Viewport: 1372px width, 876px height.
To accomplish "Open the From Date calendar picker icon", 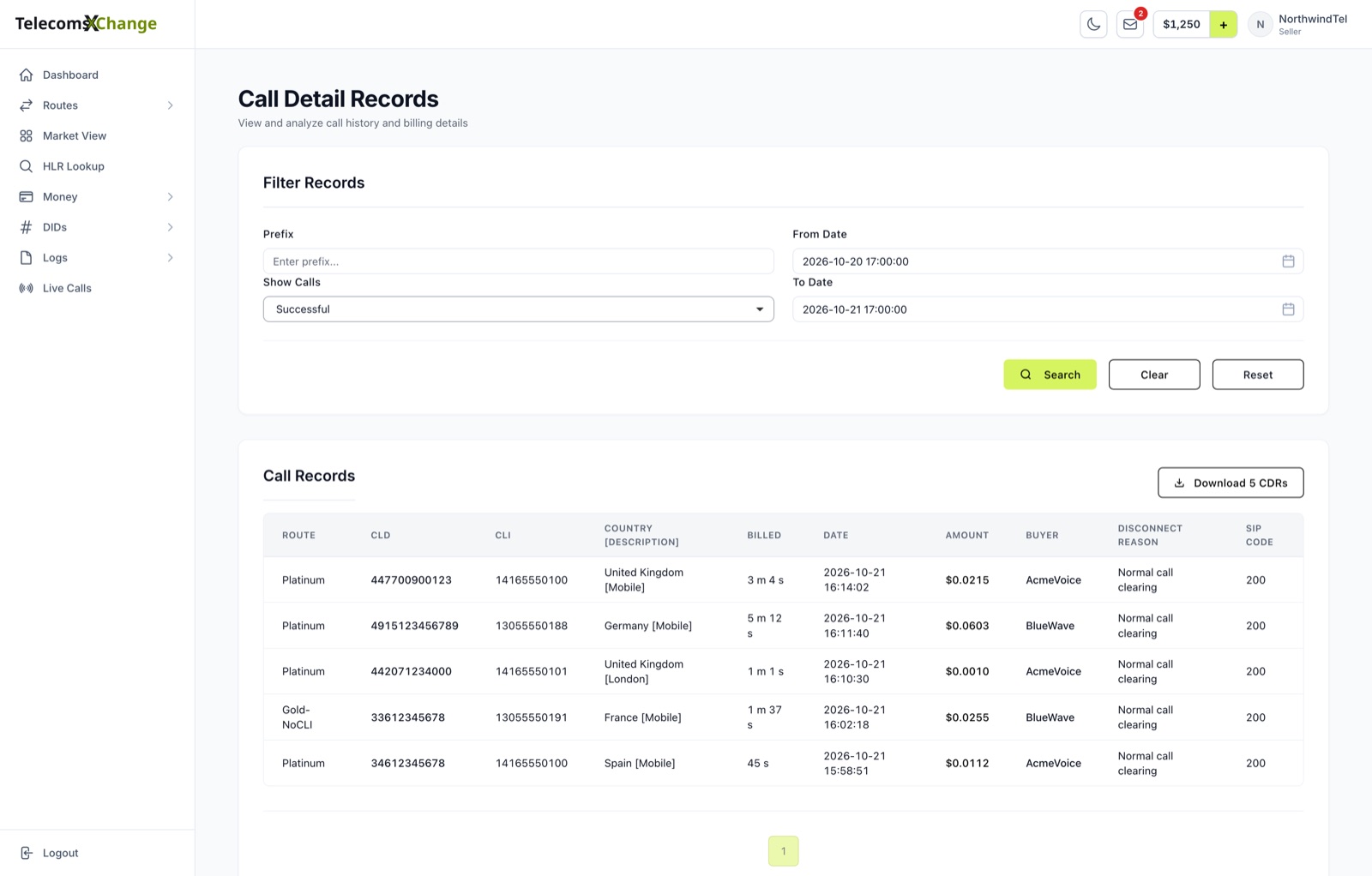I will [x=1288, y=261].
